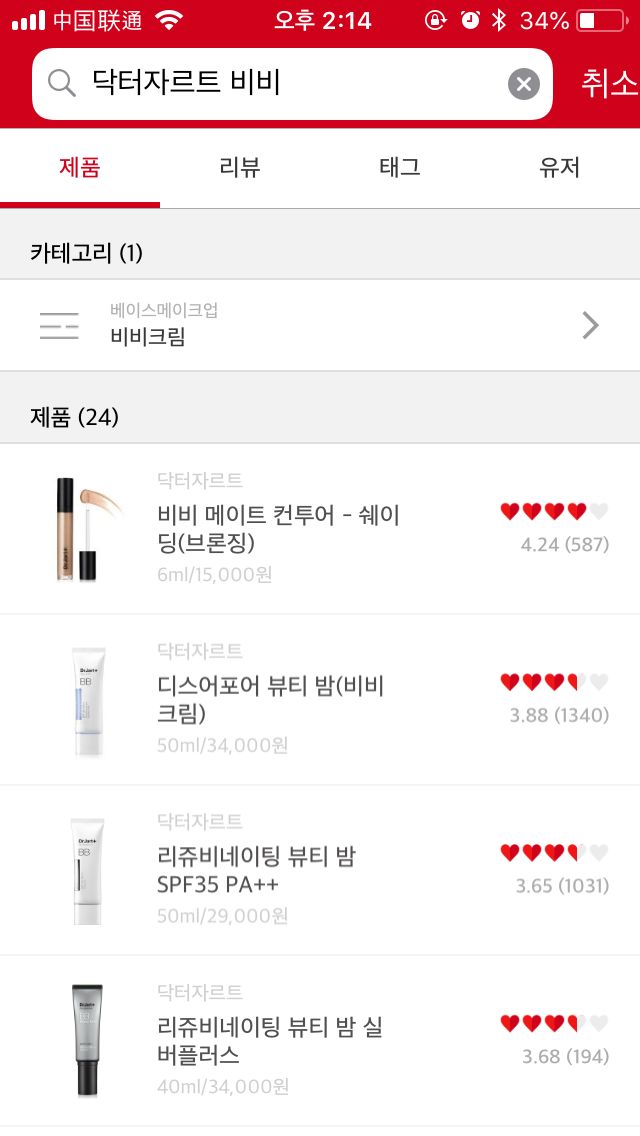Clear the search text with X icon
Image resolution: width=640 pixels, height=1136 pixels.
[524, 84]
